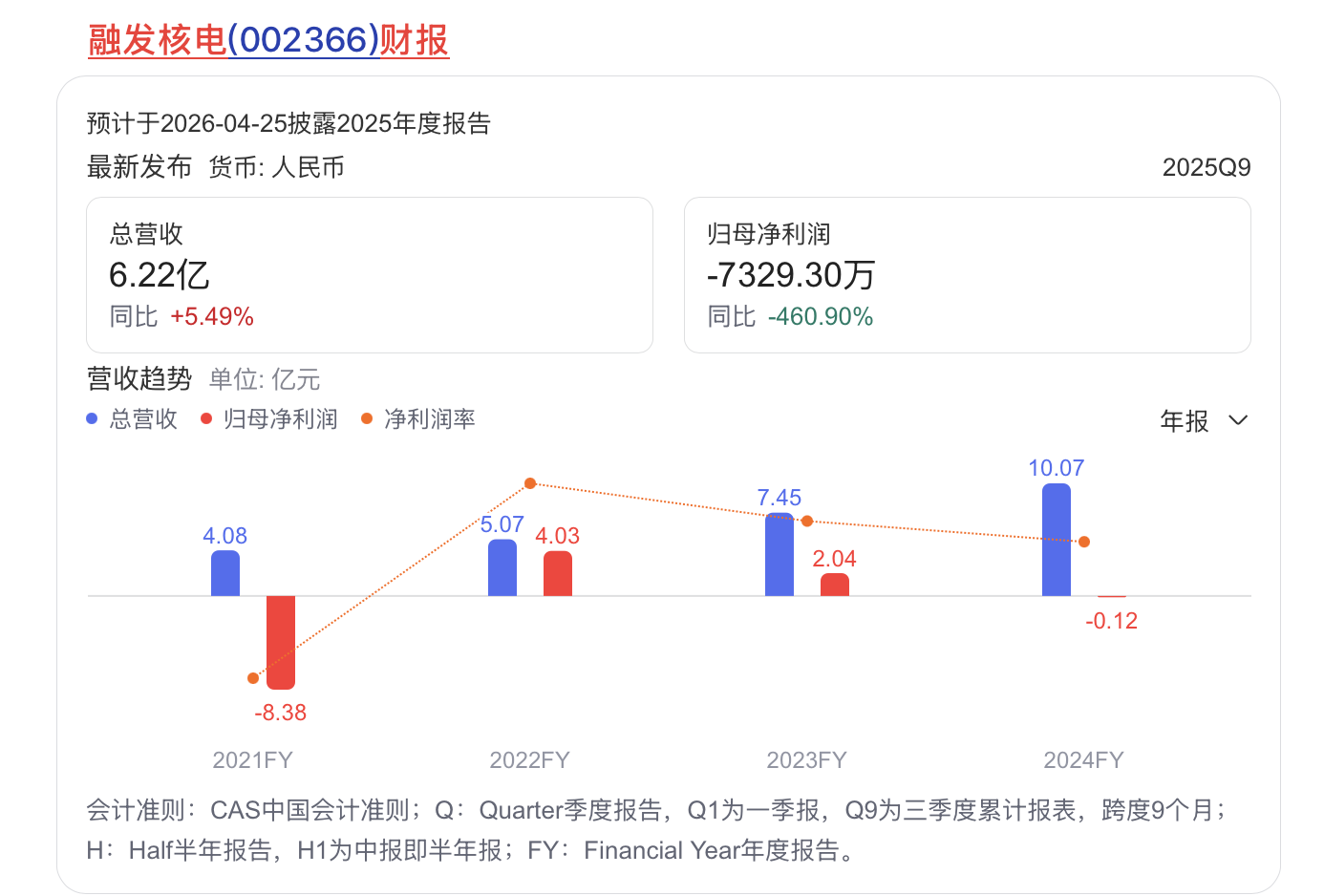Open the 归母净利润 -7329.30万 summary card
1324x896 pixels.
coord(967,275)
